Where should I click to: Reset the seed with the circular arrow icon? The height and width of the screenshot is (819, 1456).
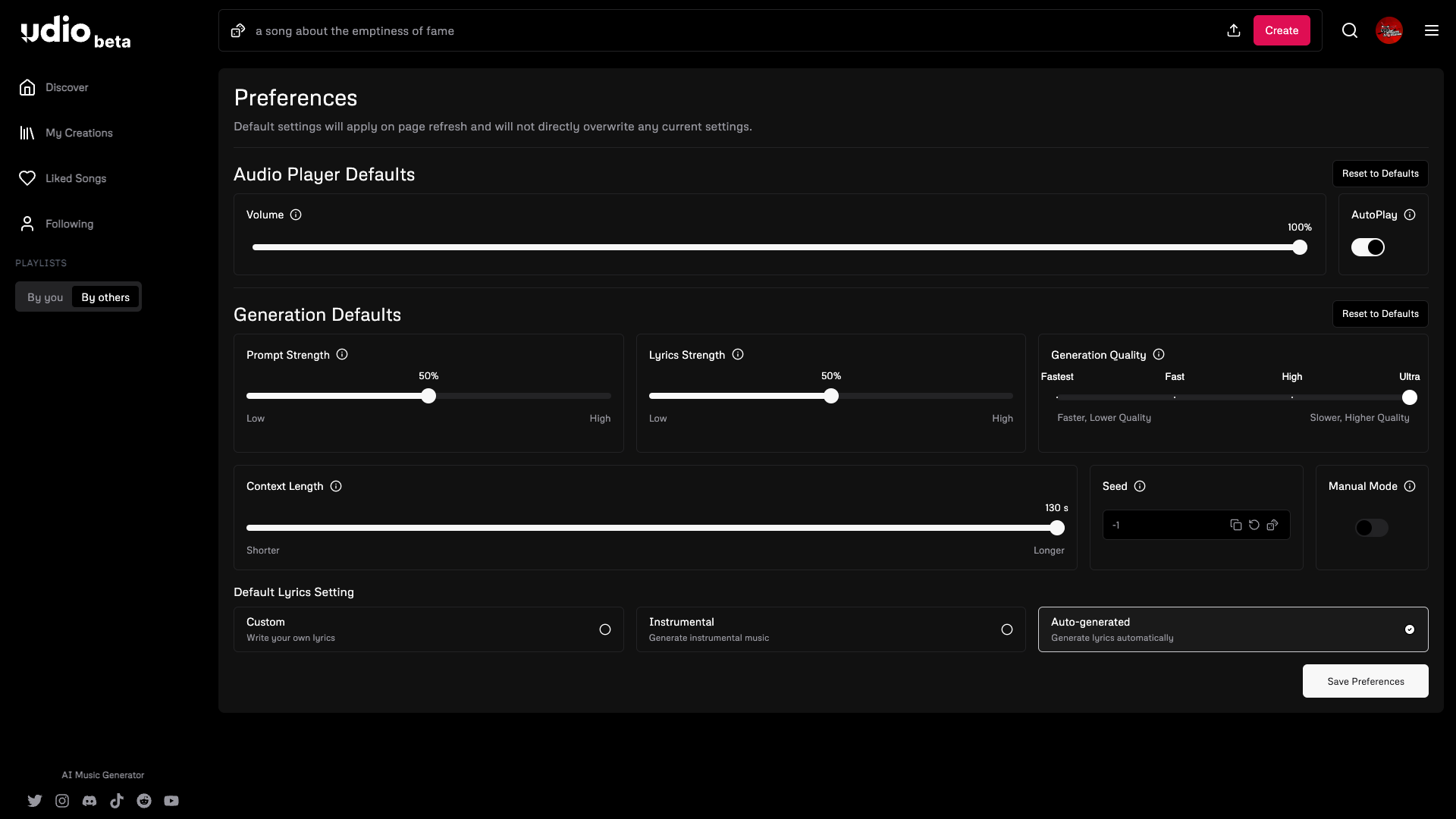click(1254, 525)
